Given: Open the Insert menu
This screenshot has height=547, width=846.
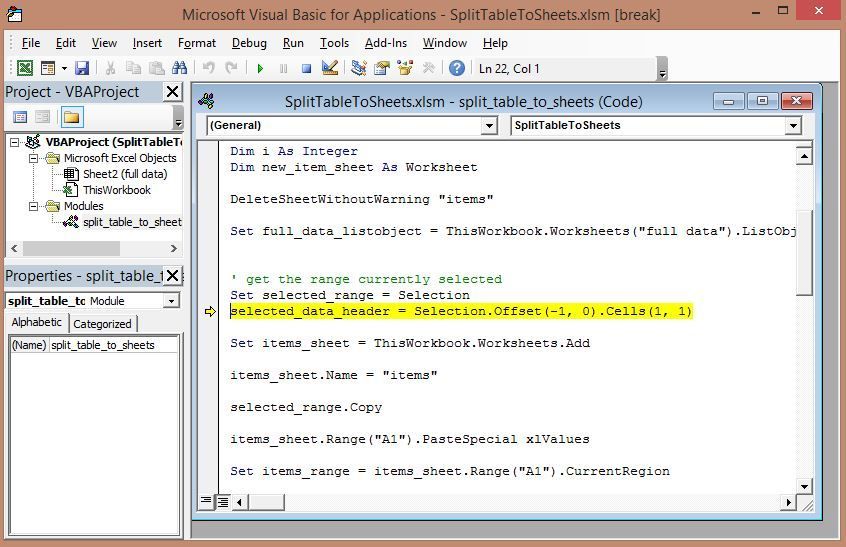Looking at the screenshot, I should point(147,43).
